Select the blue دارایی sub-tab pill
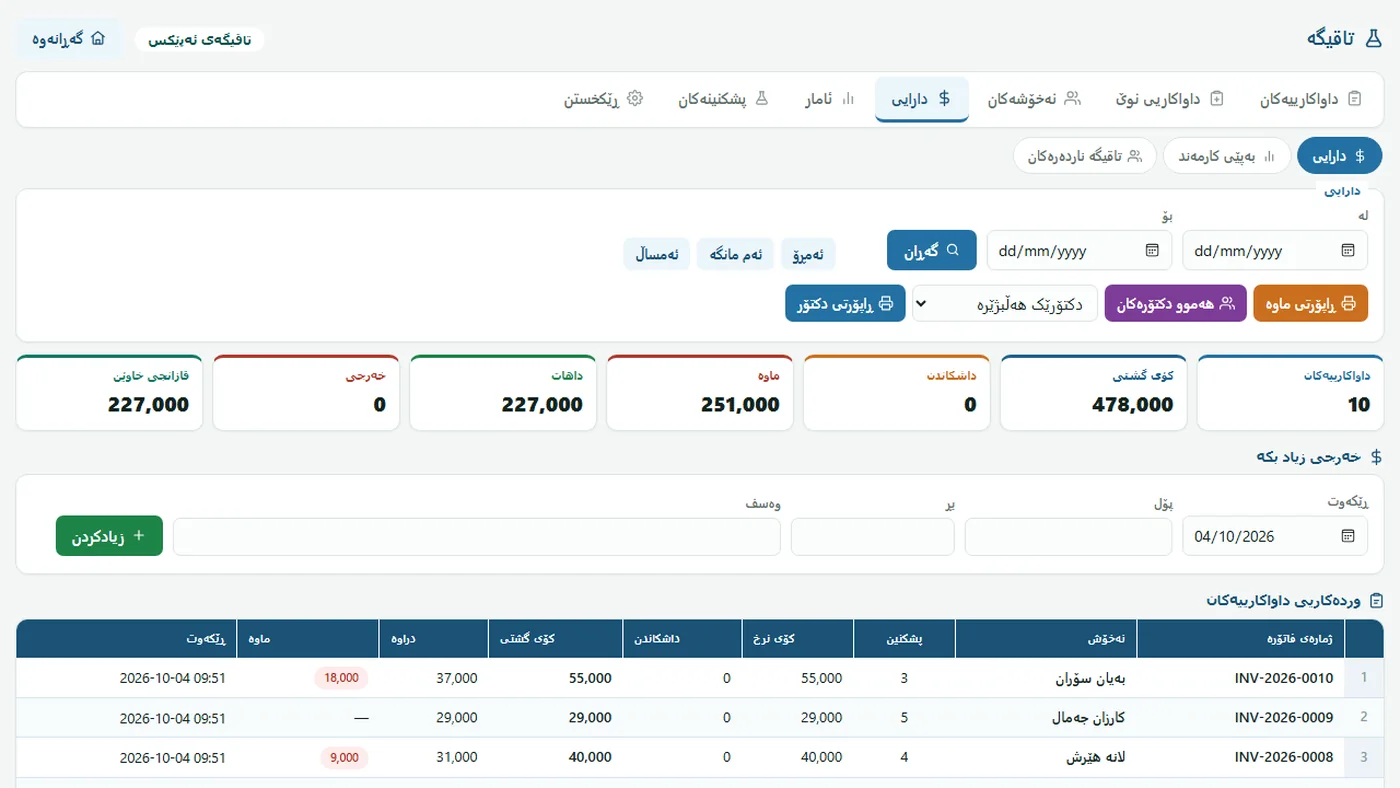 (1339, 156)
